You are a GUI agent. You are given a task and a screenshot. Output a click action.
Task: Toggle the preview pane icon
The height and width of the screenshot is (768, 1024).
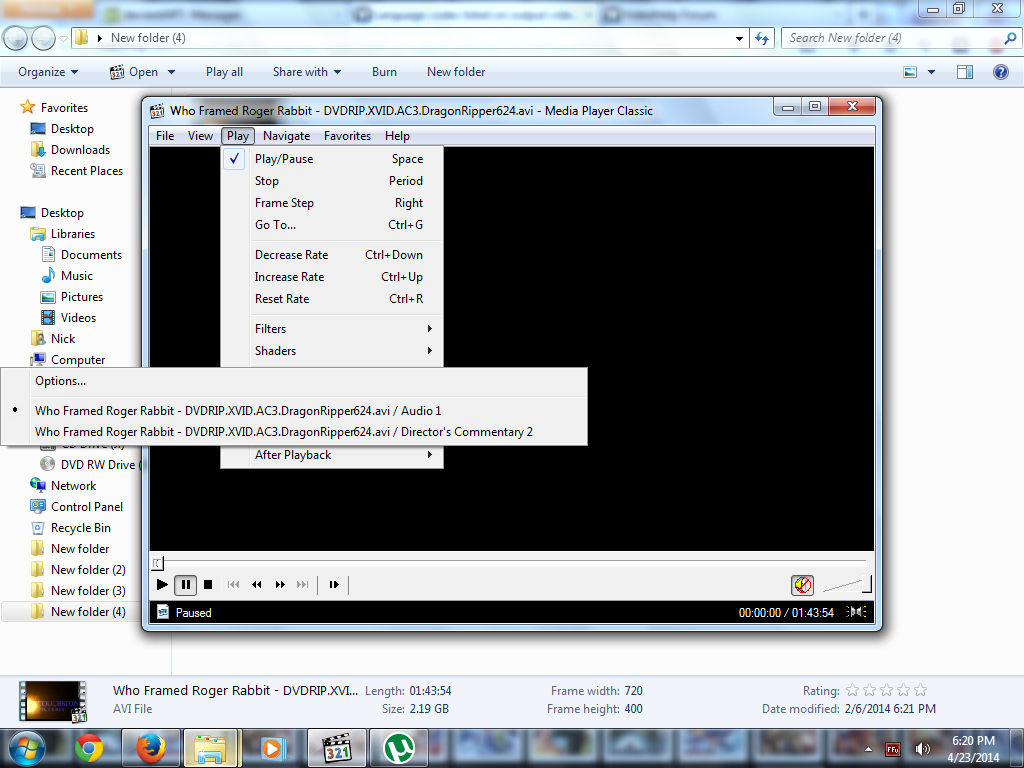click(965, 72)
